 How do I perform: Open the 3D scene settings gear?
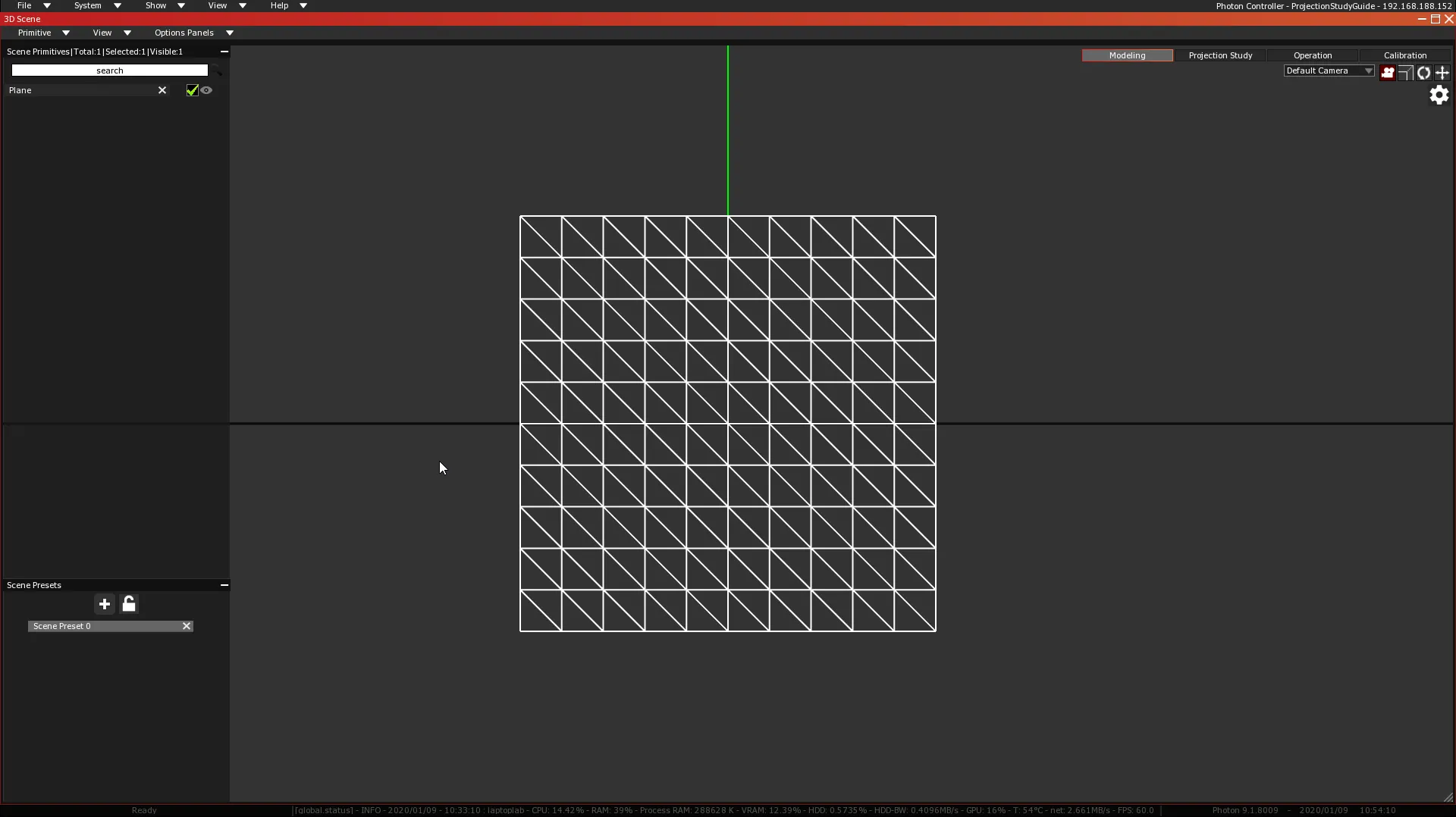[x=1439, y=95]
